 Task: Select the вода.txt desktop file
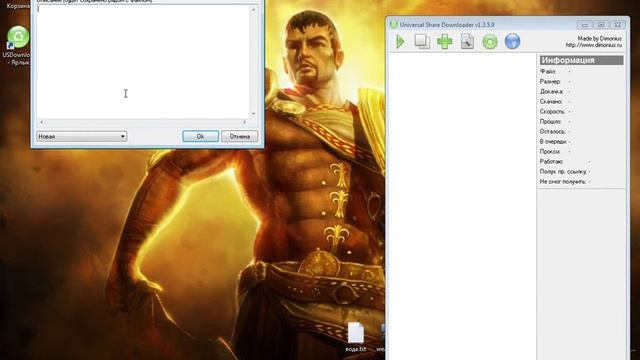tap(356, 337)
